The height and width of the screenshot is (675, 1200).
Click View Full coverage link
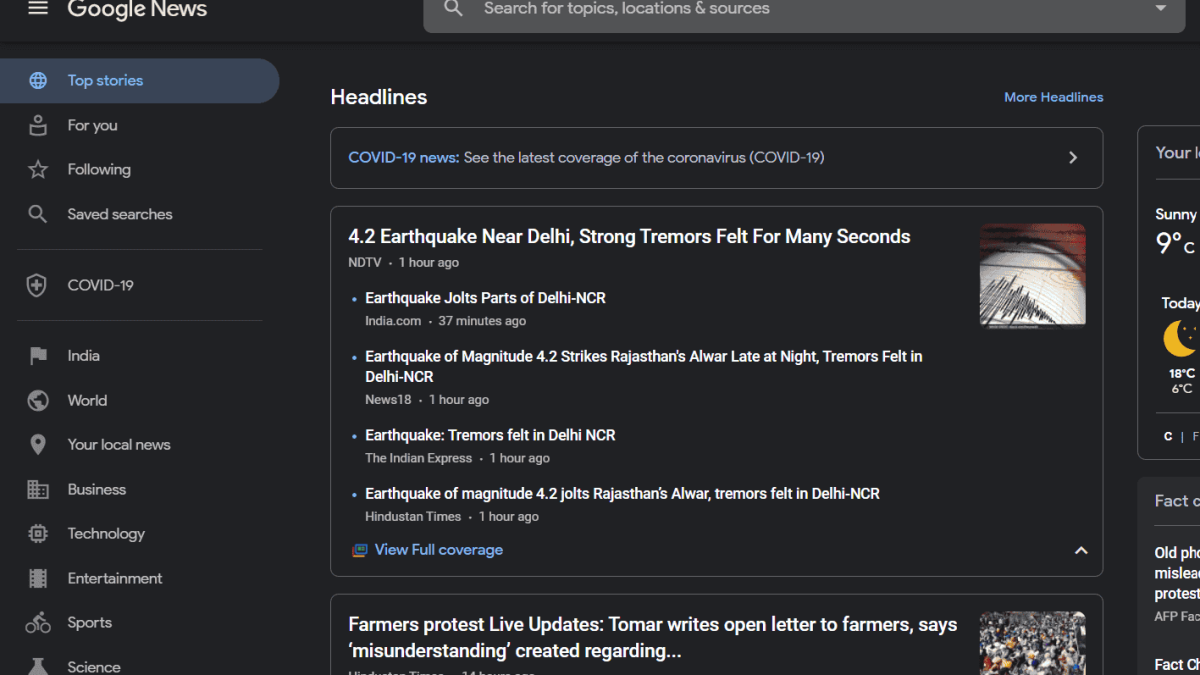[x=438, y=550]
